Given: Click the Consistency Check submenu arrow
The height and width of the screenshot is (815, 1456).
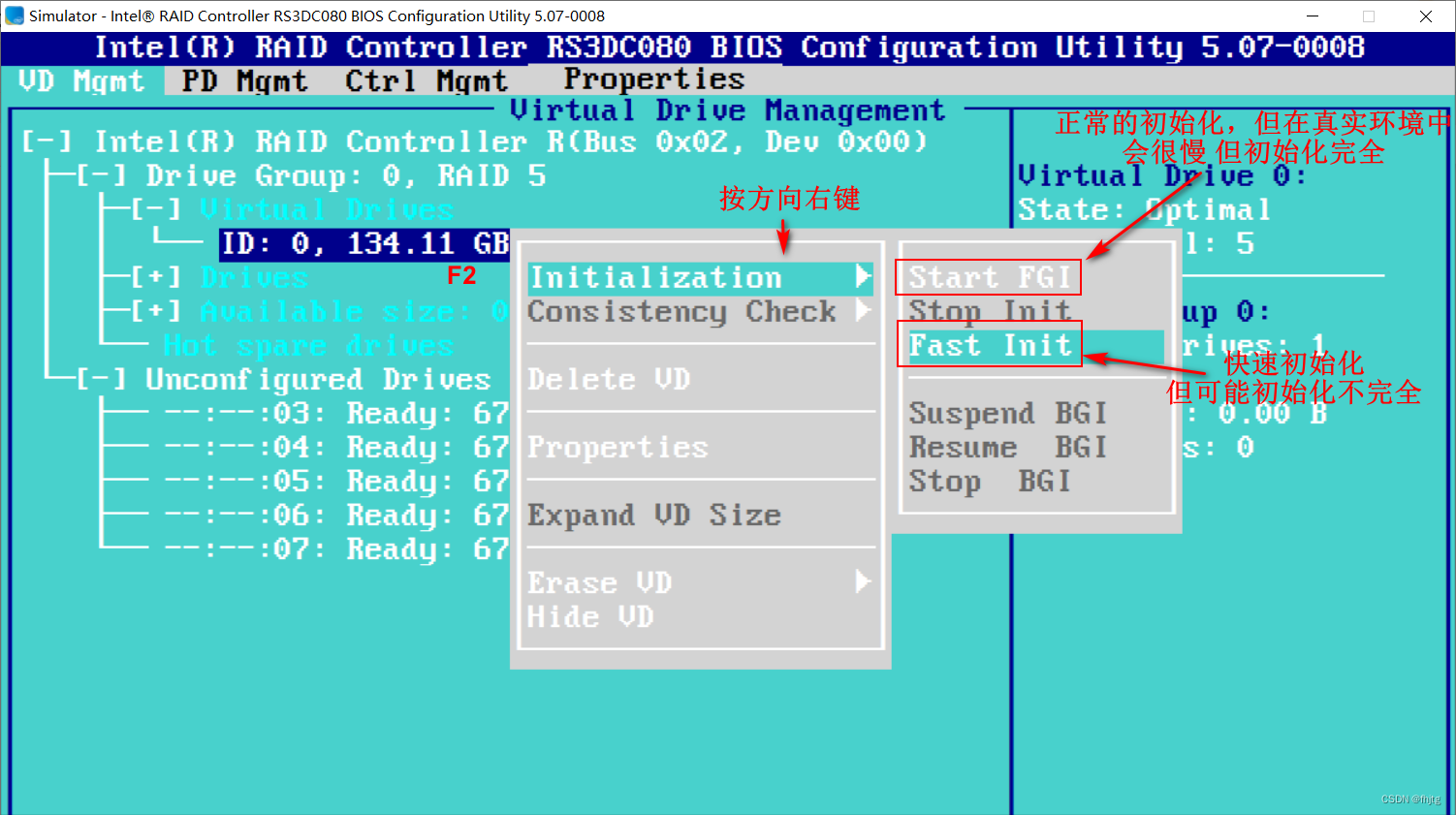Looking at the screenshot, I should (863, 311).
